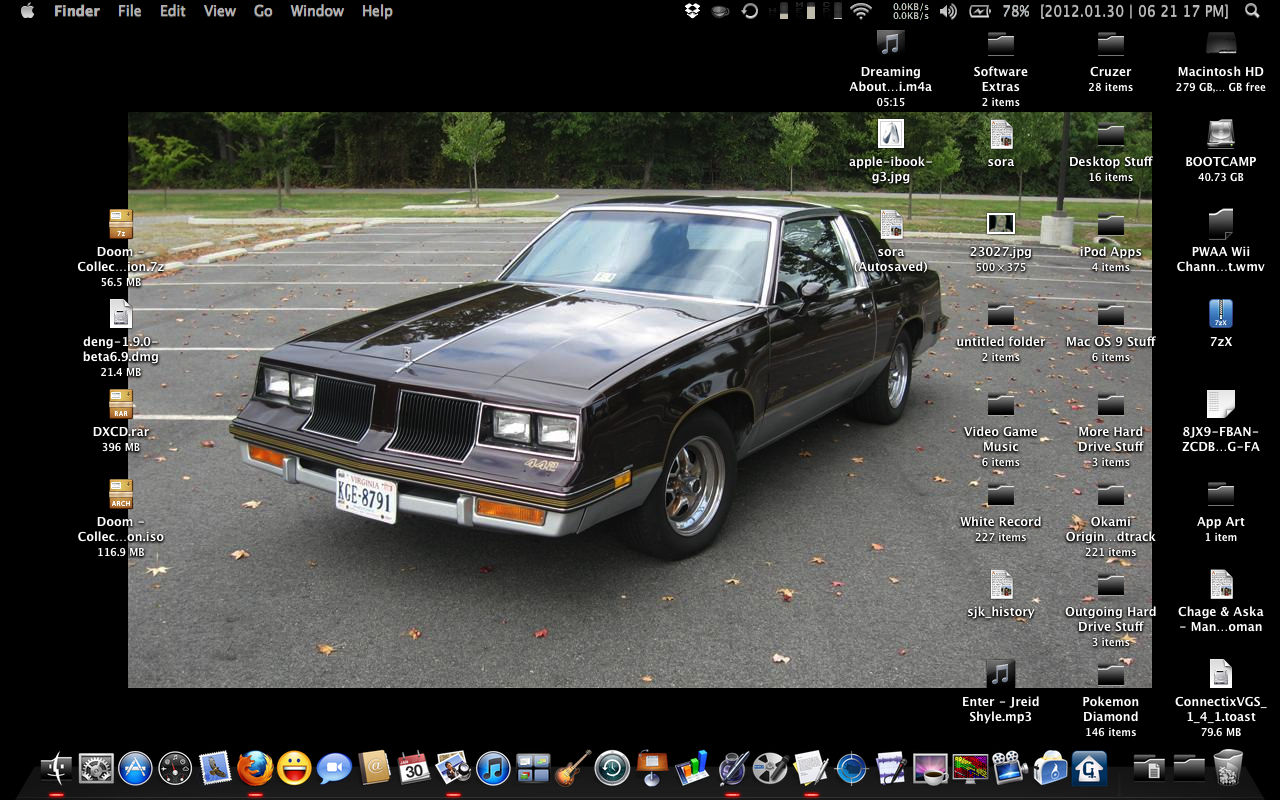Select the 23027.jpg image thumbnail
The width and height of the screenshot is (1280, 800).
tap(1000, 224)
